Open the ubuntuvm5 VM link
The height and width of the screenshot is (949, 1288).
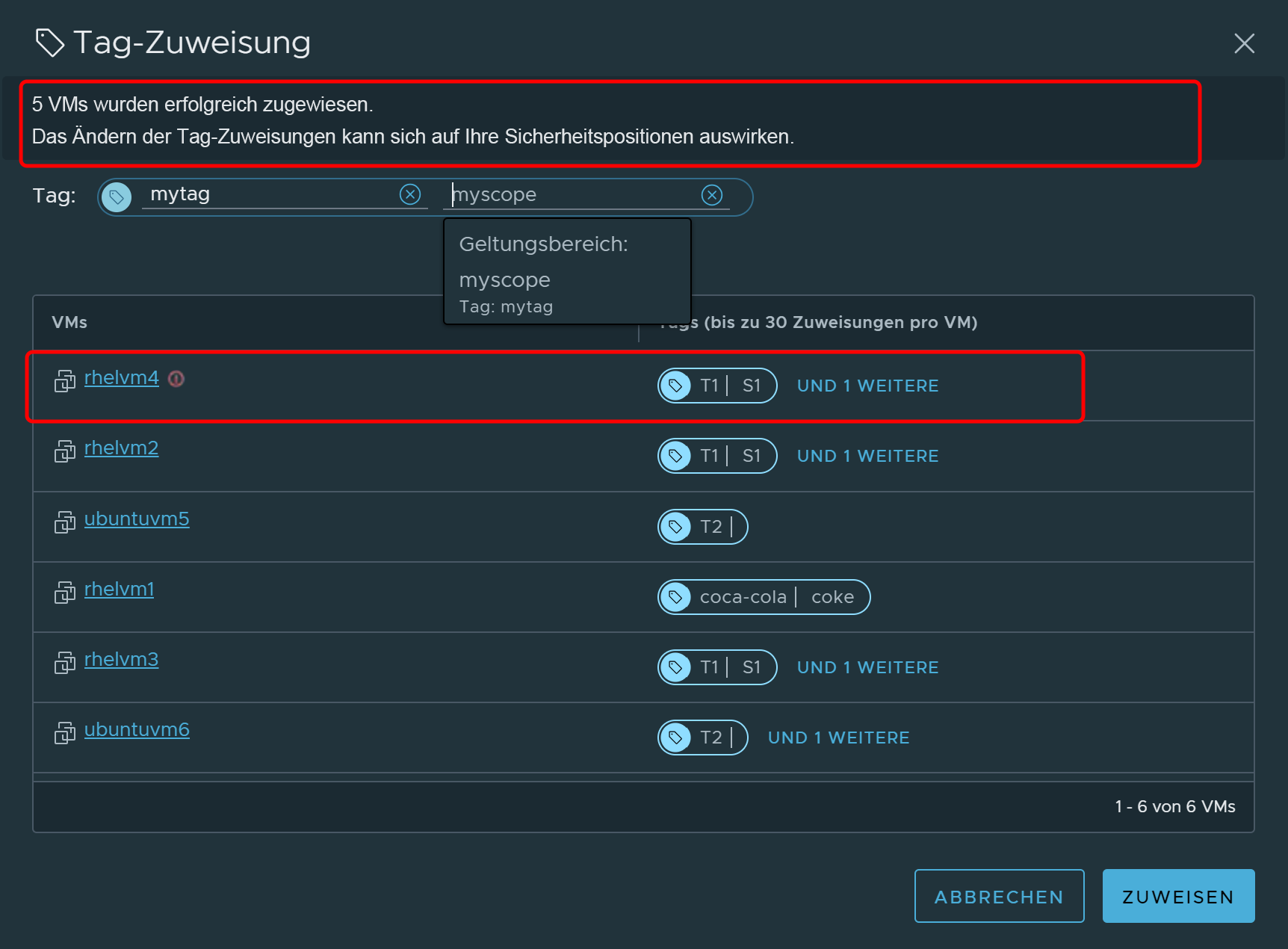pos(137,519)
